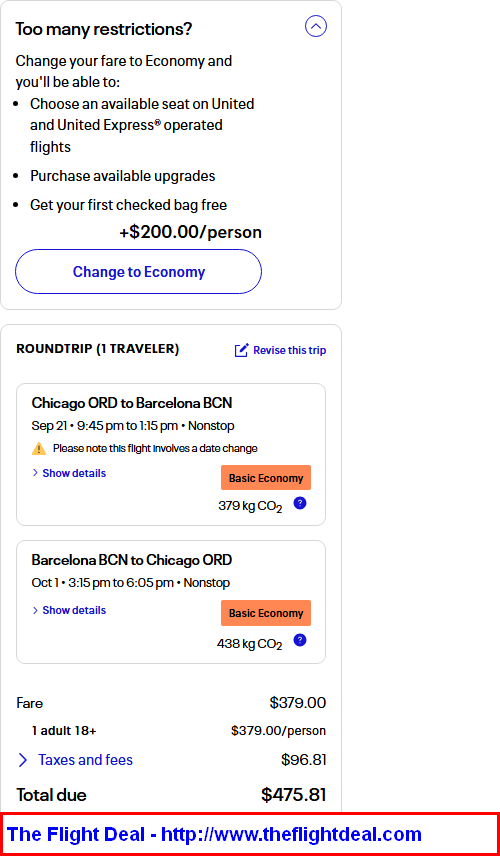Click Basic Economy badge on Sep 21 flight
Viewport: 500px width, 856px height.
pos(266,478)
